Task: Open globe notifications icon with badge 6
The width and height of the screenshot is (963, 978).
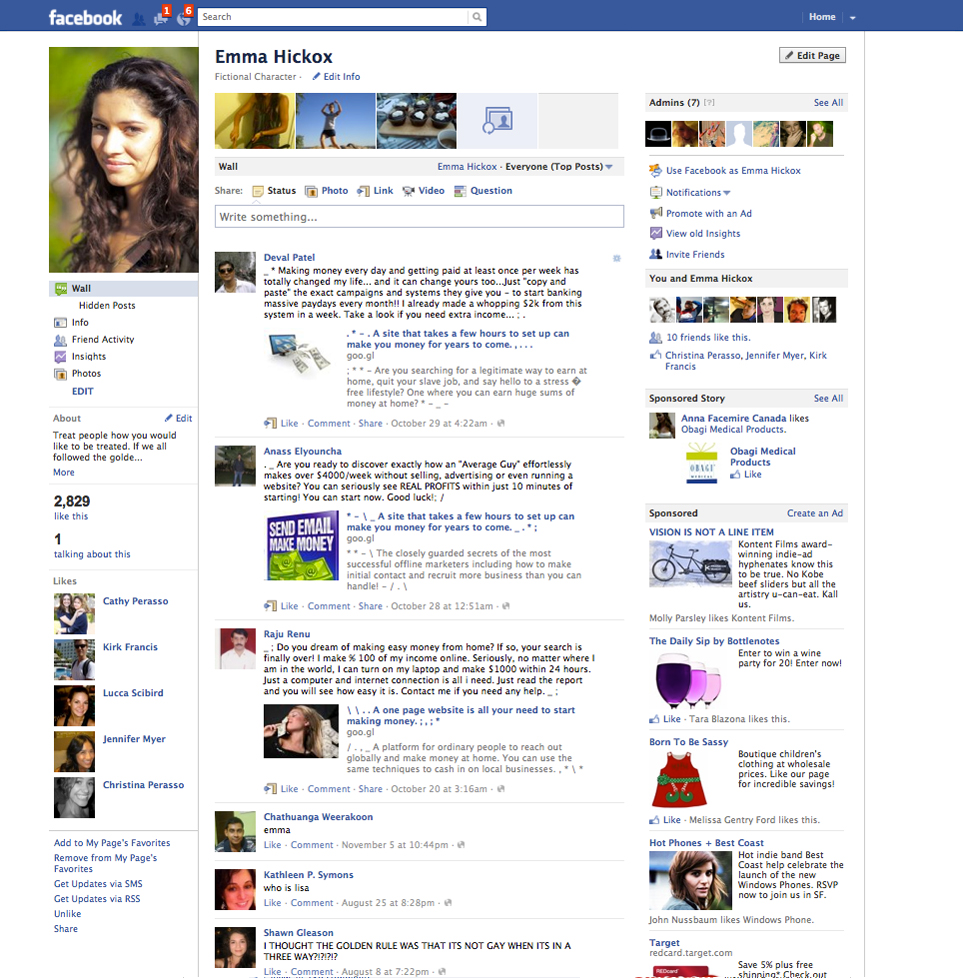Action: click(183, 17)
